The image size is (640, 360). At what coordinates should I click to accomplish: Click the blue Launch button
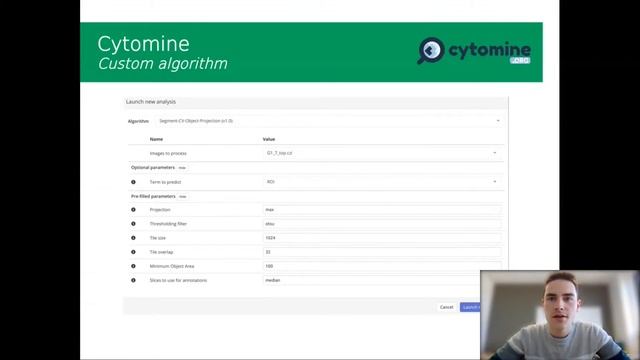[x=470, y=307]
